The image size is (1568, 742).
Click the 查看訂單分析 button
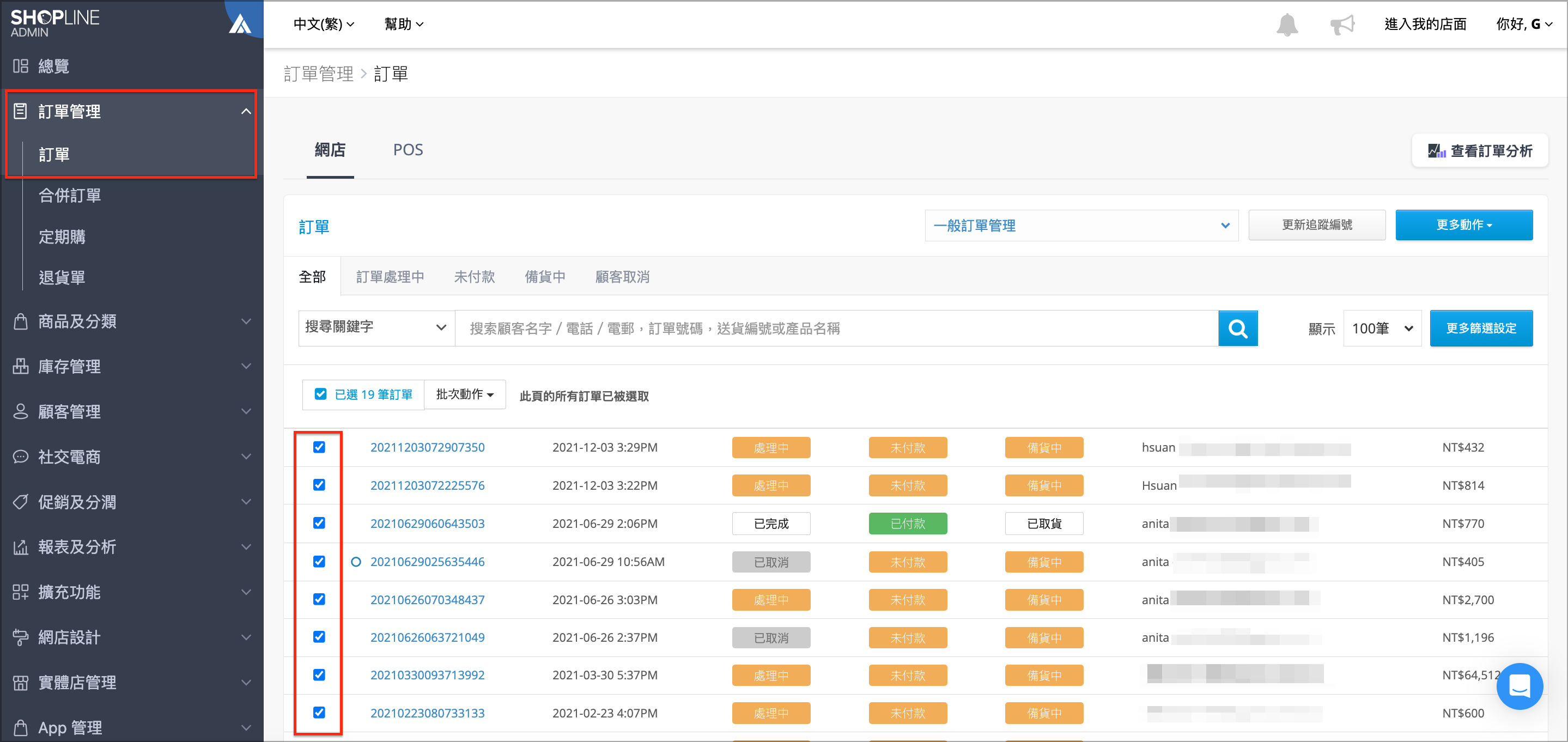[x=1480, y=150]
